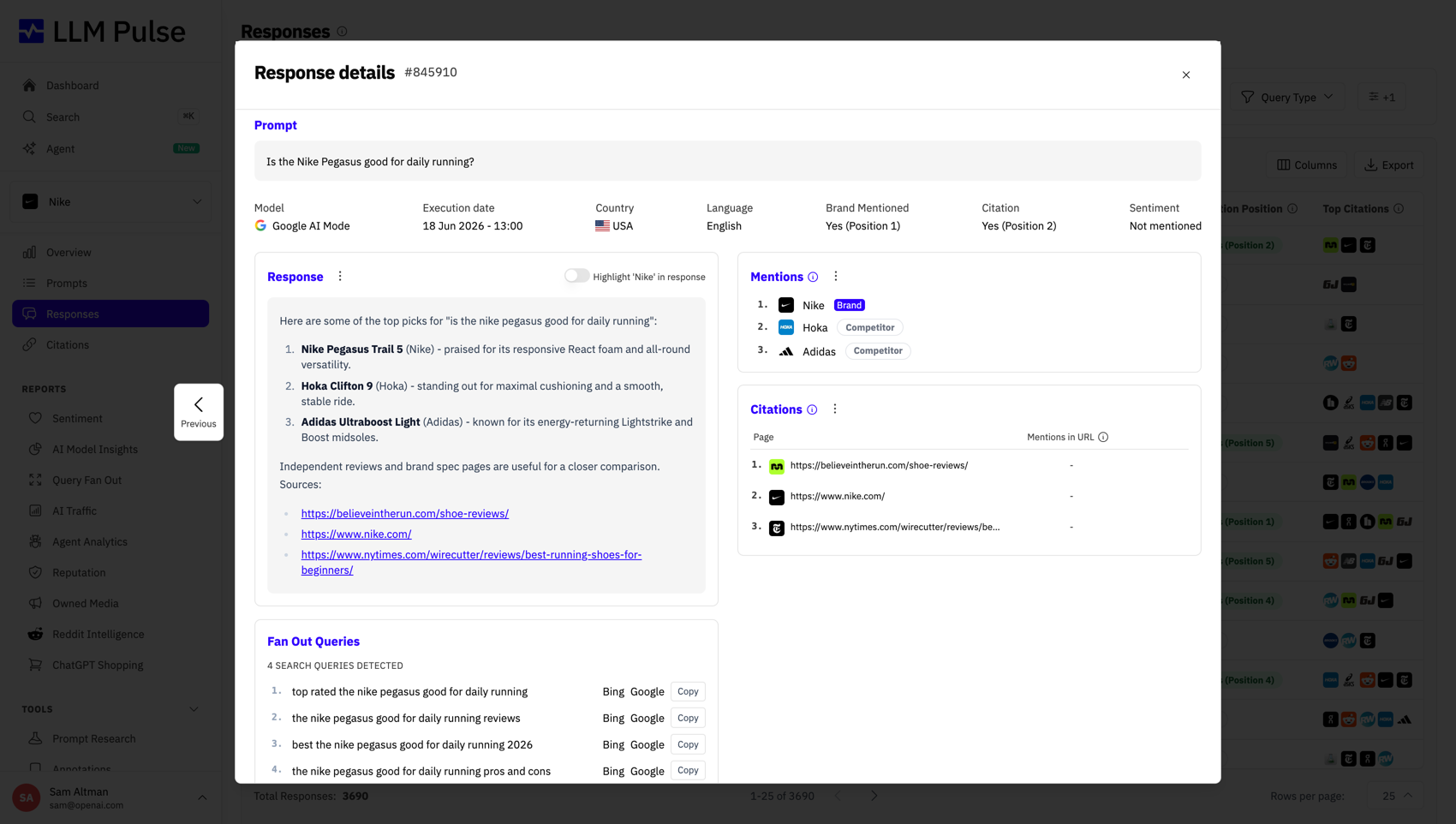
Task: Copy the 'daily running 2026' query
Action: pos(688,745)
